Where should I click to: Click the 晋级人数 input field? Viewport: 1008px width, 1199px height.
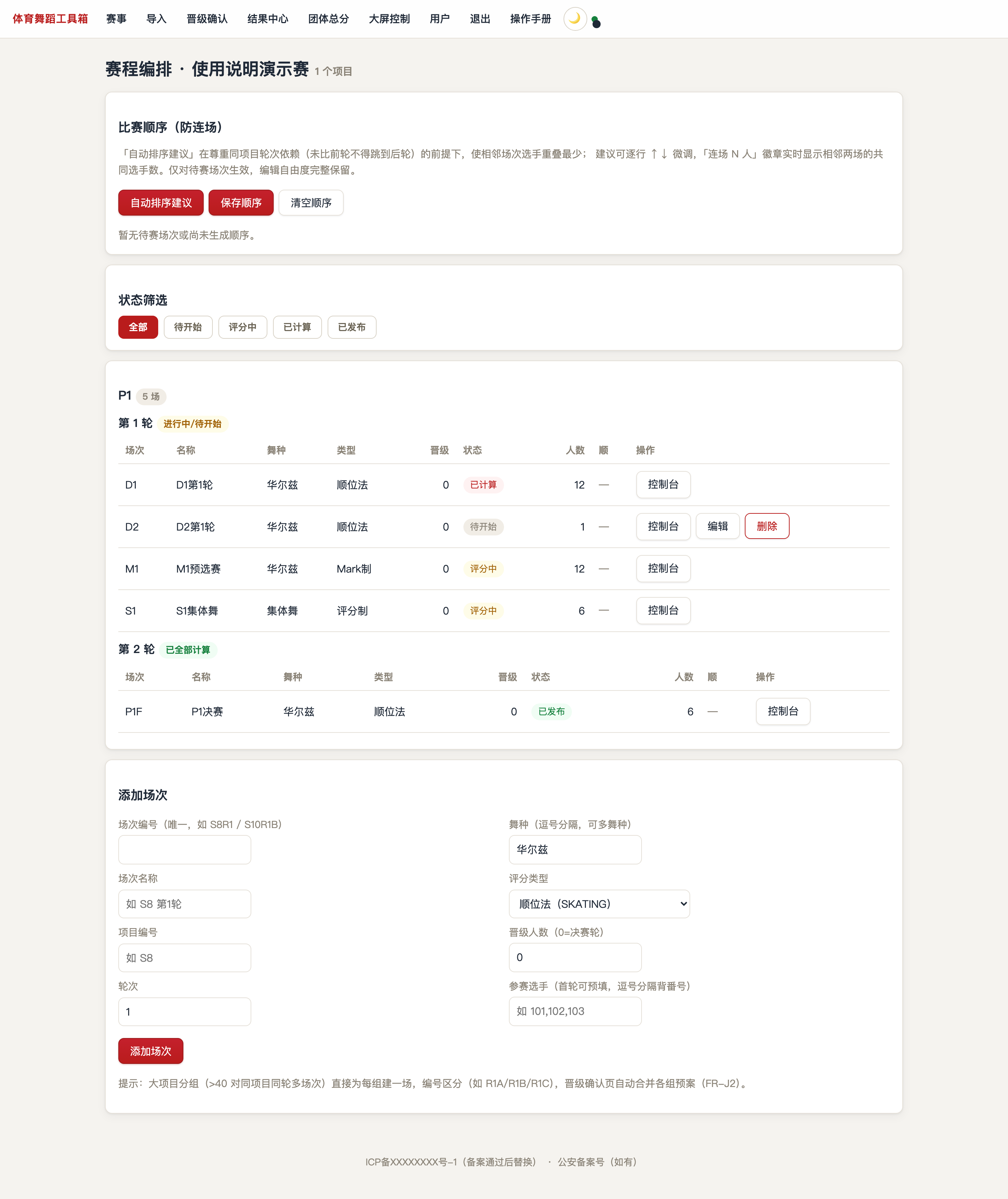point(575,958)
